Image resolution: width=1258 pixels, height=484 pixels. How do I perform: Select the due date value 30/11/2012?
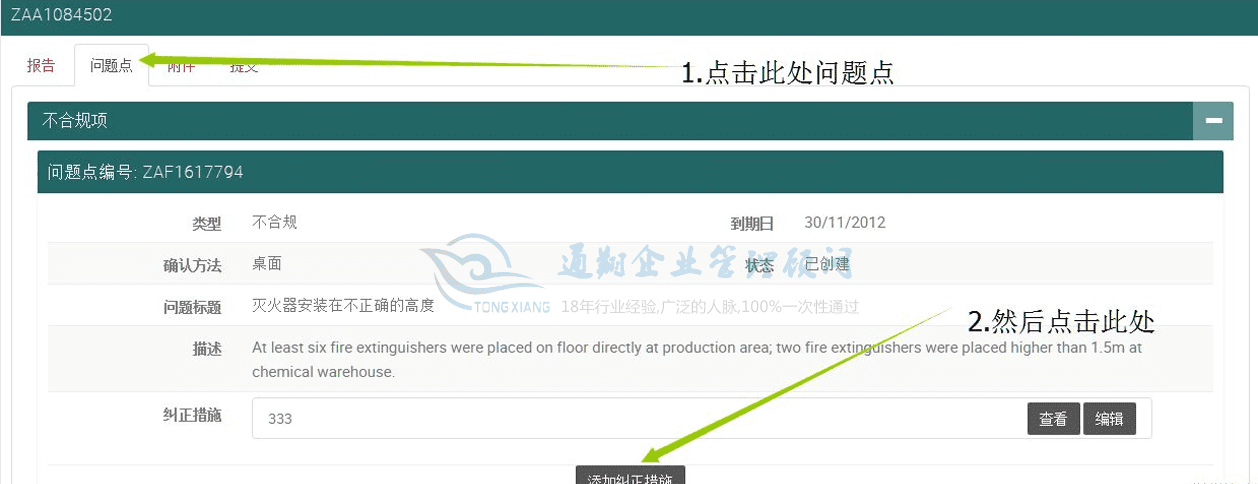[x=844, y=223]
